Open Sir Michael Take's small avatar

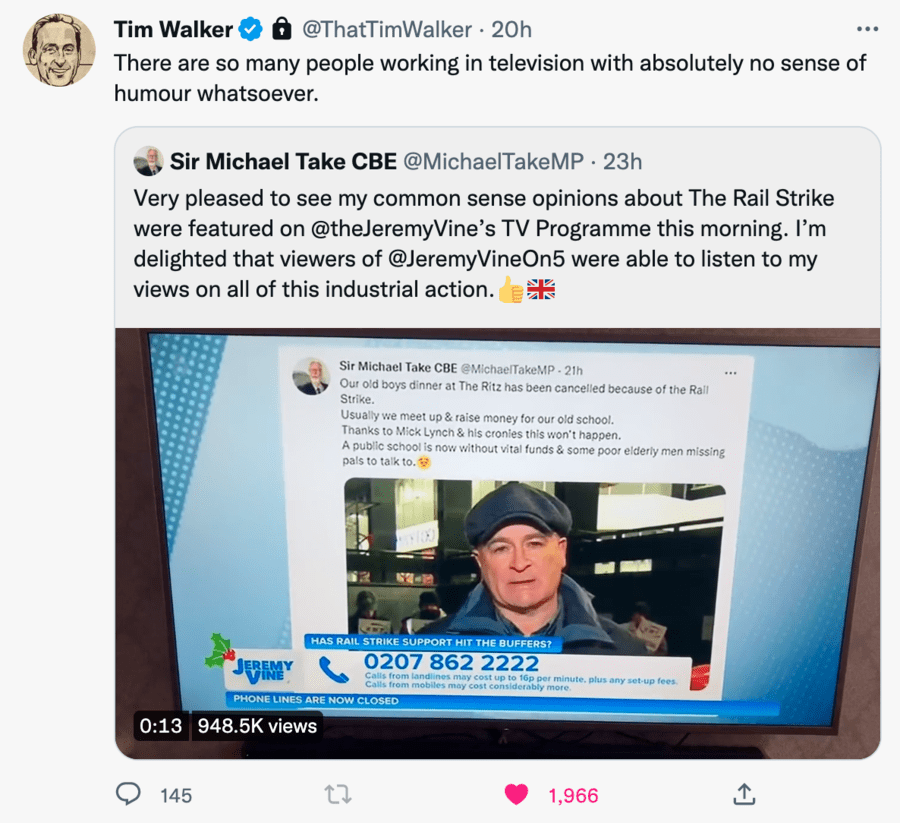tap(149, 161)
